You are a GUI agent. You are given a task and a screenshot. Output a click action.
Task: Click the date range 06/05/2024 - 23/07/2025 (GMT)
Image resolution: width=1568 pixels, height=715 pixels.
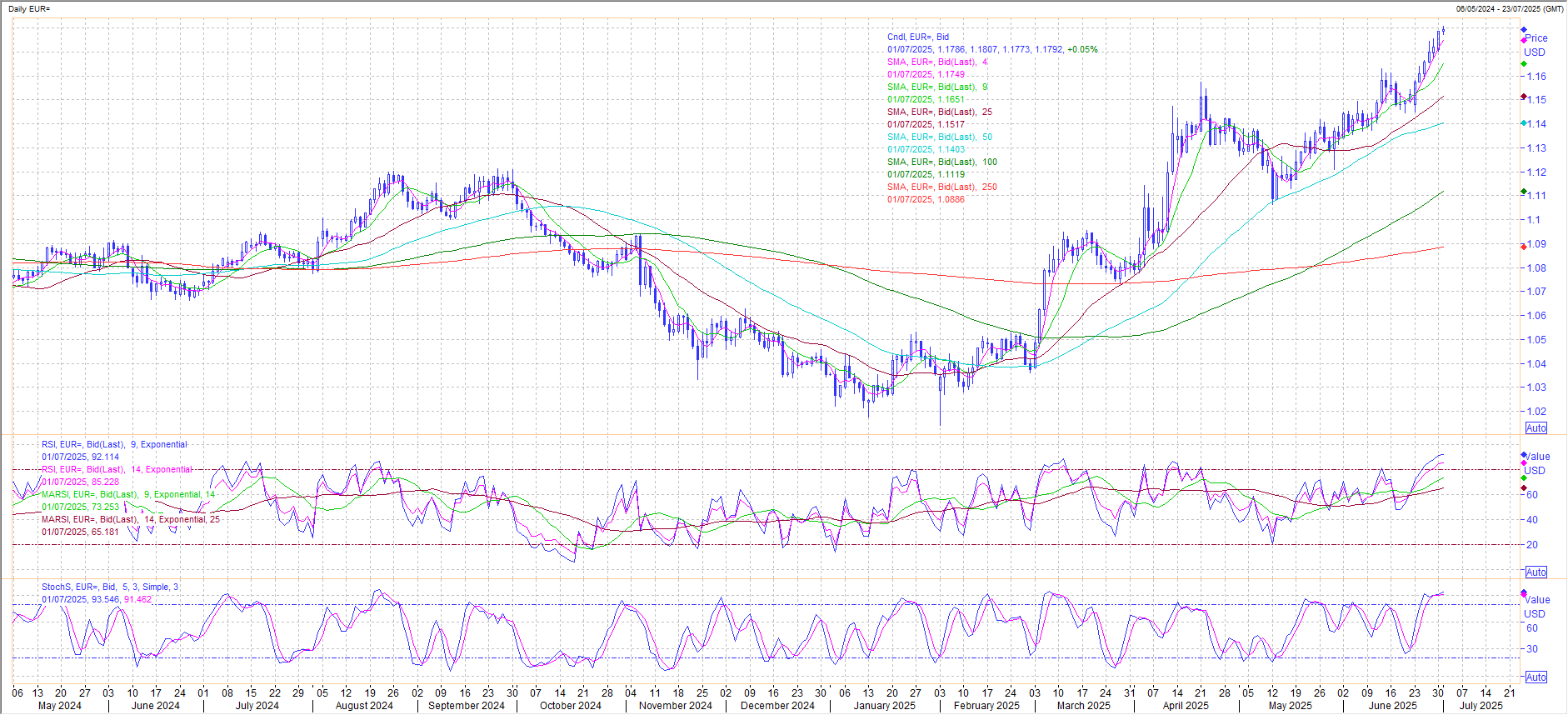[1510, 8]
